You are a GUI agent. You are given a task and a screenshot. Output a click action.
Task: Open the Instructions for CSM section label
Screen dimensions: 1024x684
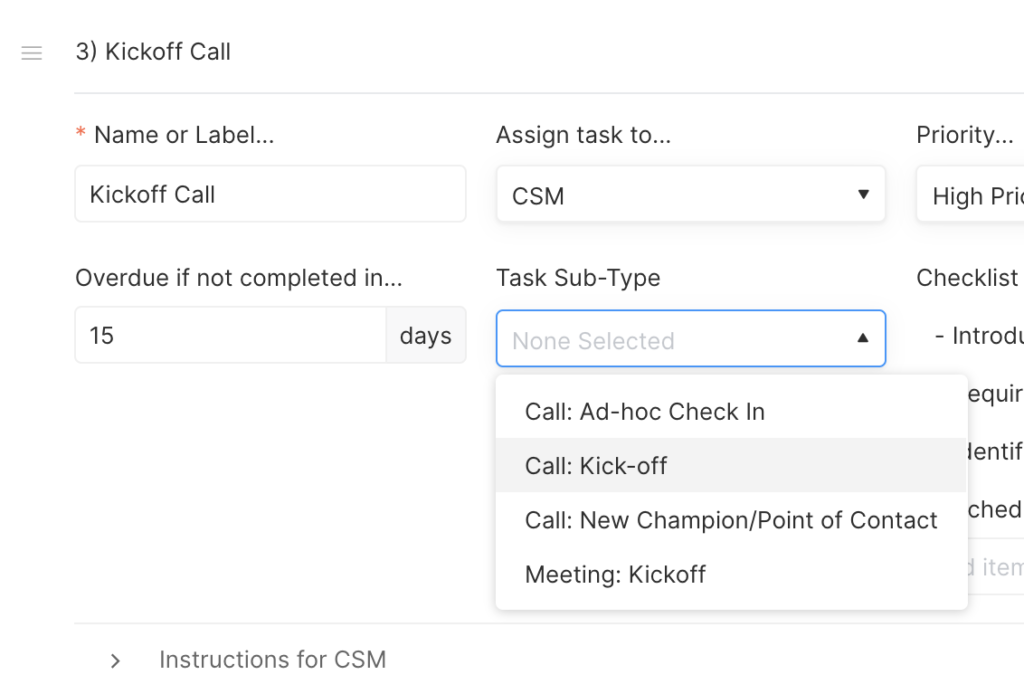272,660
